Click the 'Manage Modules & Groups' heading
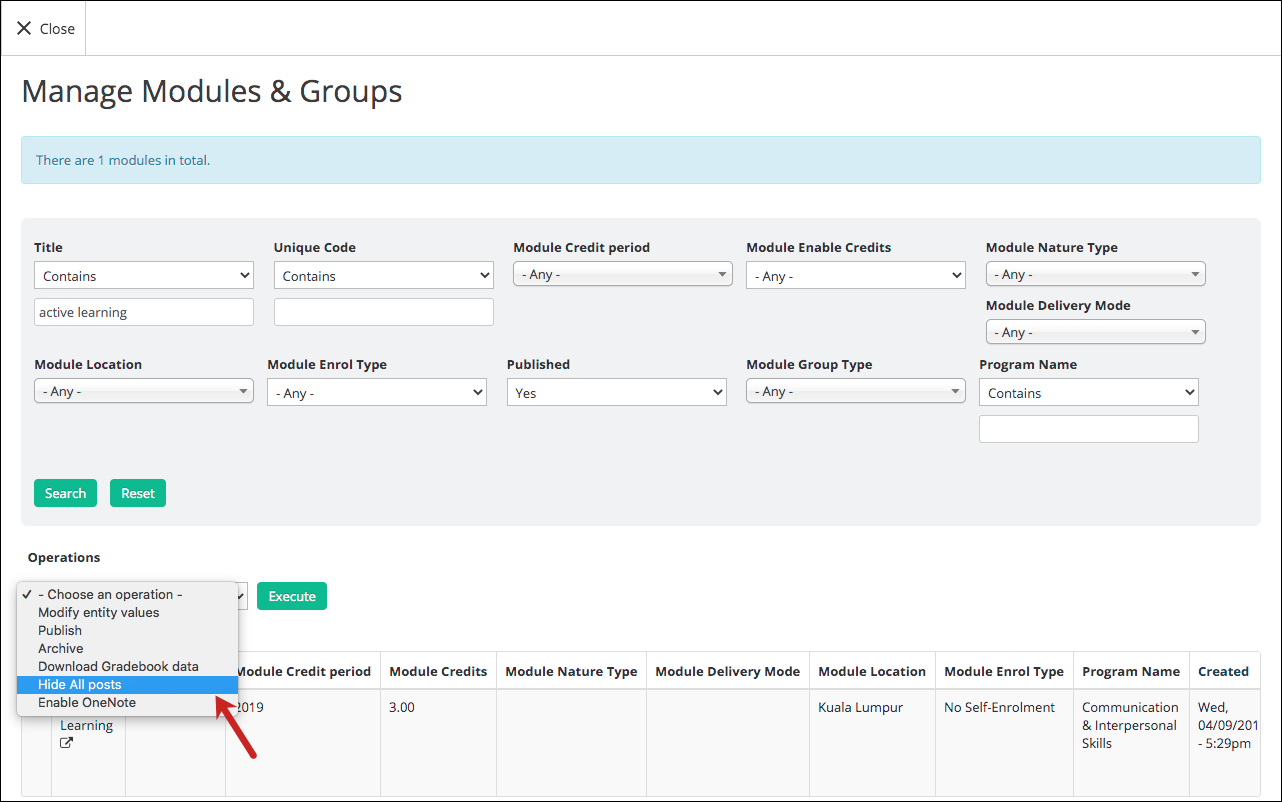Viewport: 1282px width, 802px height. 212,91
